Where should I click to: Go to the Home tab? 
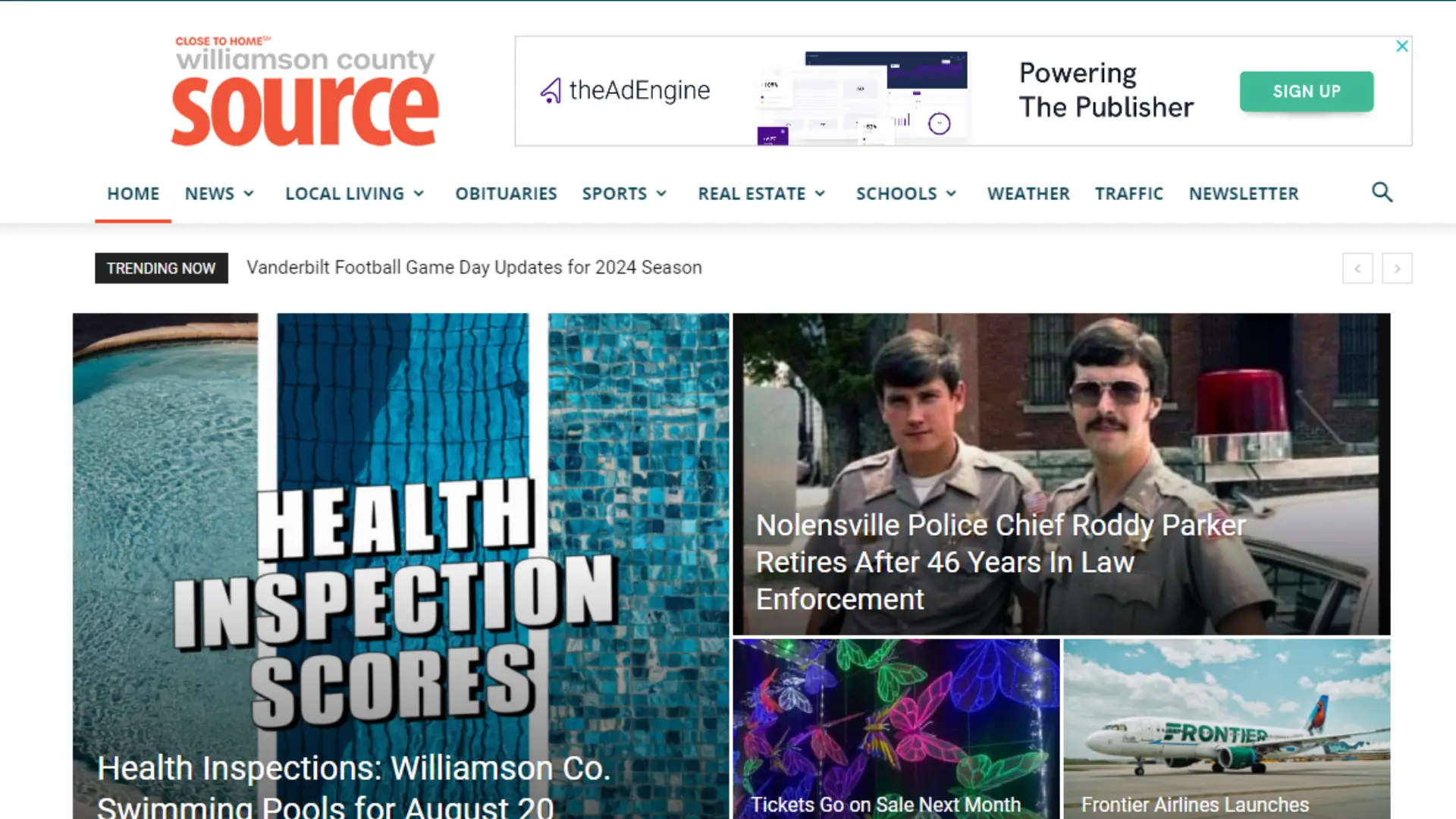tap(133, 193)
